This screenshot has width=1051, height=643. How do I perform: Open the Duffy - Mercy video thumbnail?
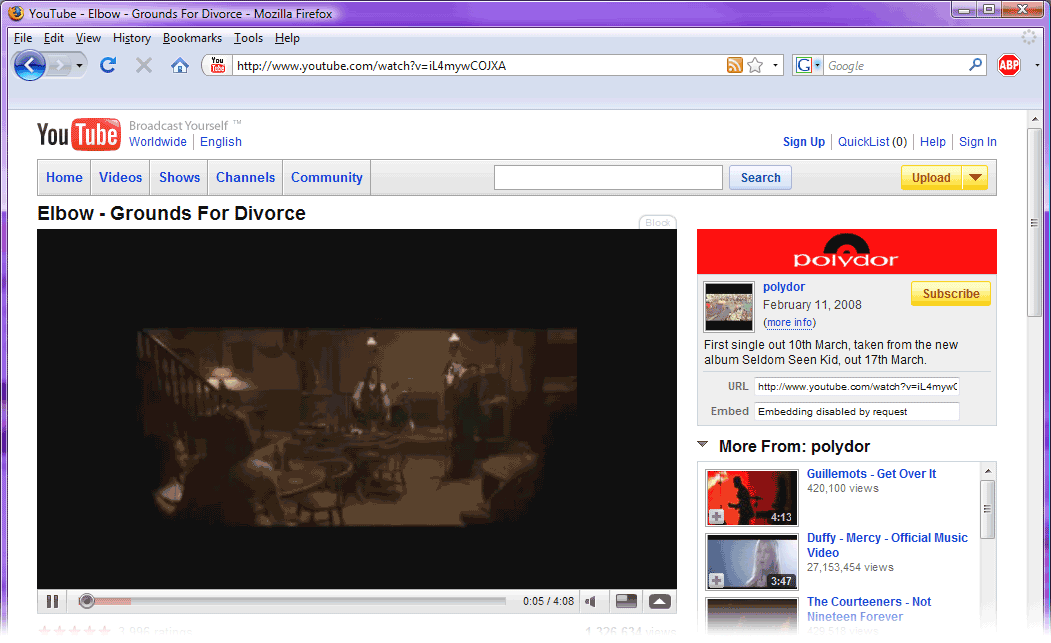click(x=753, y=561)
